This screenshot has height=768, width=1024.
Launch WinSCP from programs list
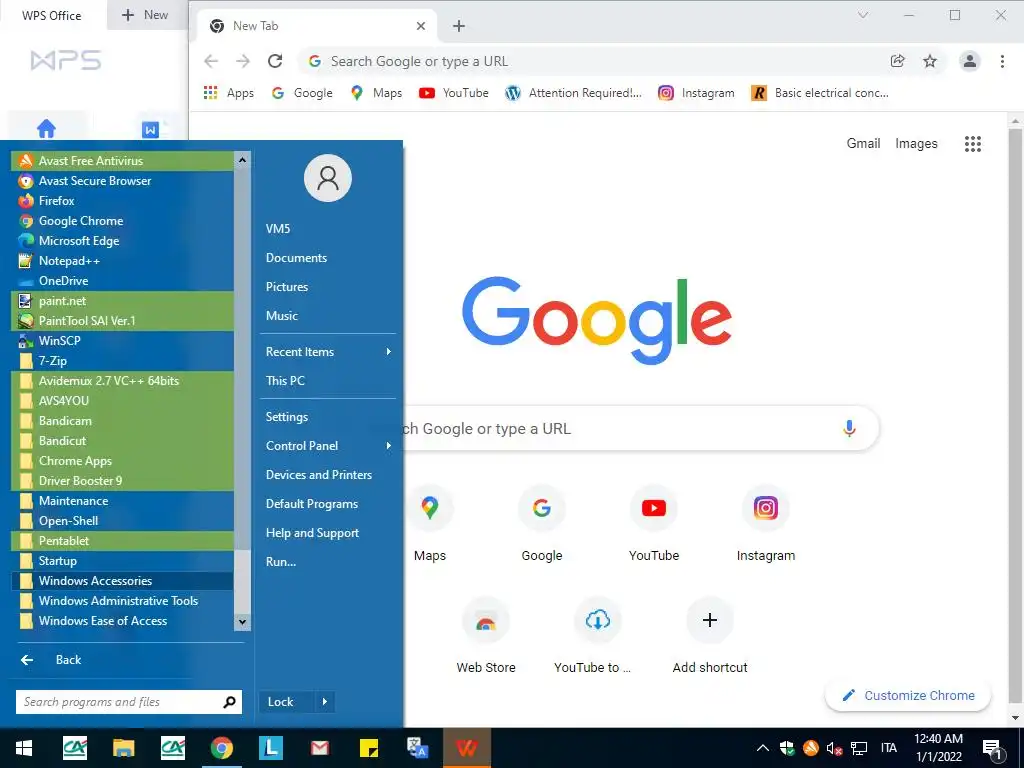pos(122,340)
